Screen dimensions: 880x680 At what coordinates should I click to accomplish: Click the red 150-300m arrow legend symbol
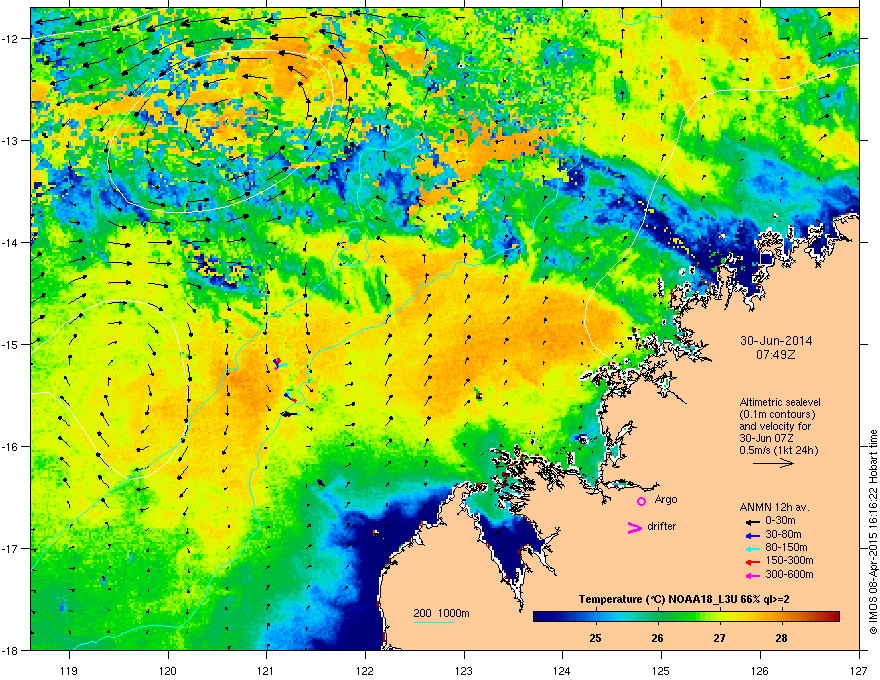pos(753,562)
